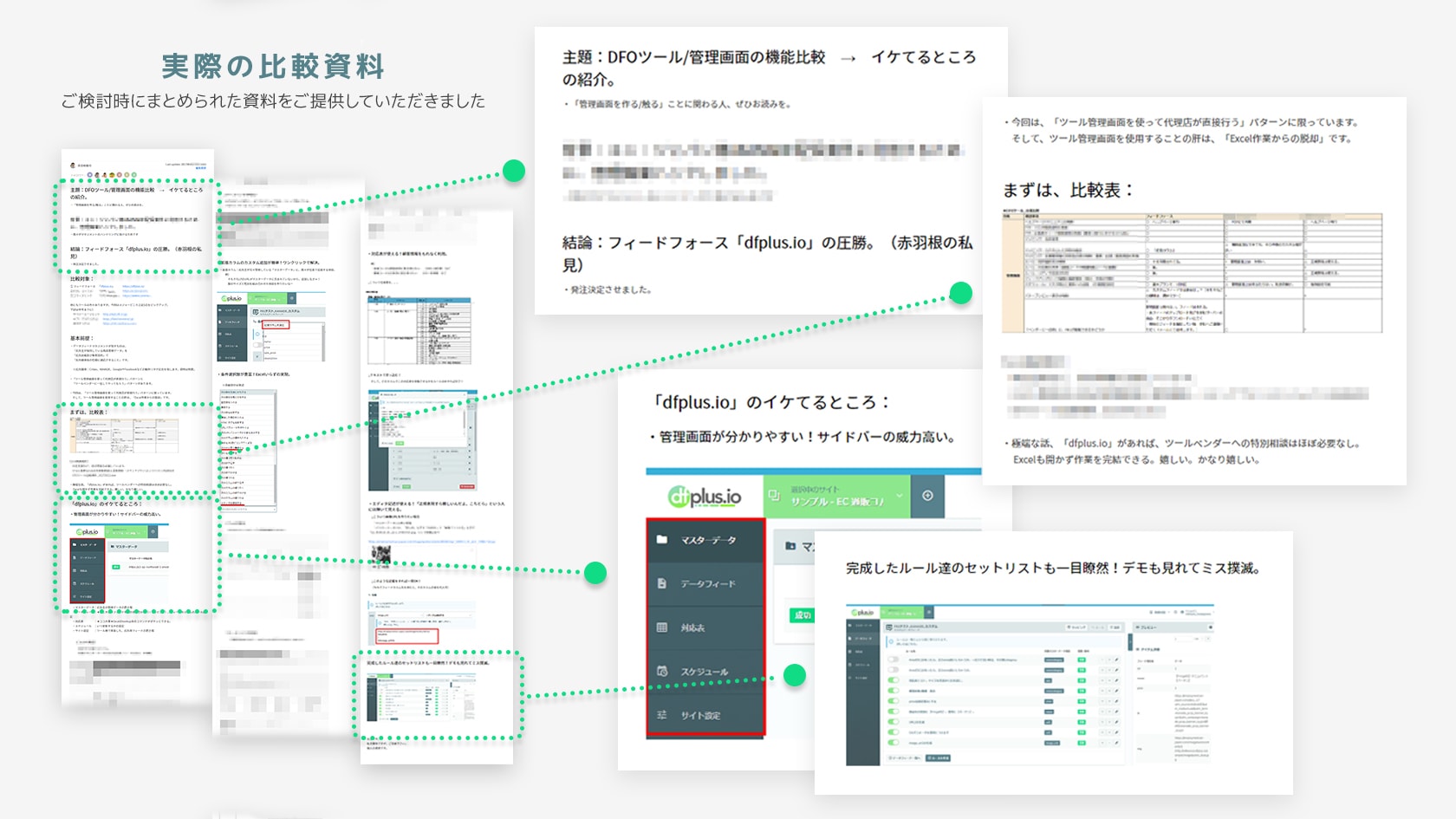This screenshot has width=1456, height=819.
Task: Open the サンプル-EC通販コスメ site selector
Action: coord(836,496)
